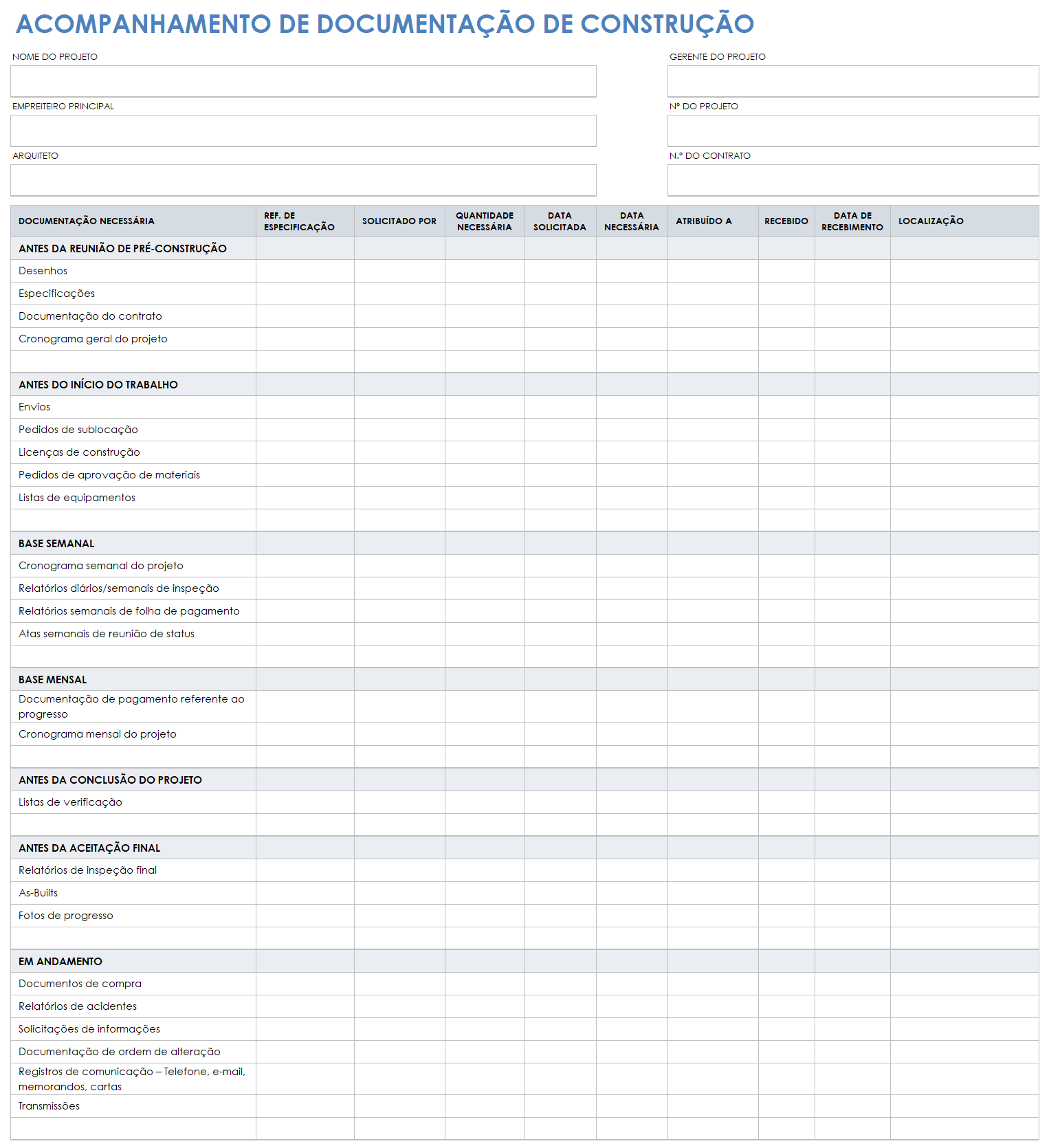1049x1148 pixels.
Task: Click the 'Envios' row
Action: 524,407
